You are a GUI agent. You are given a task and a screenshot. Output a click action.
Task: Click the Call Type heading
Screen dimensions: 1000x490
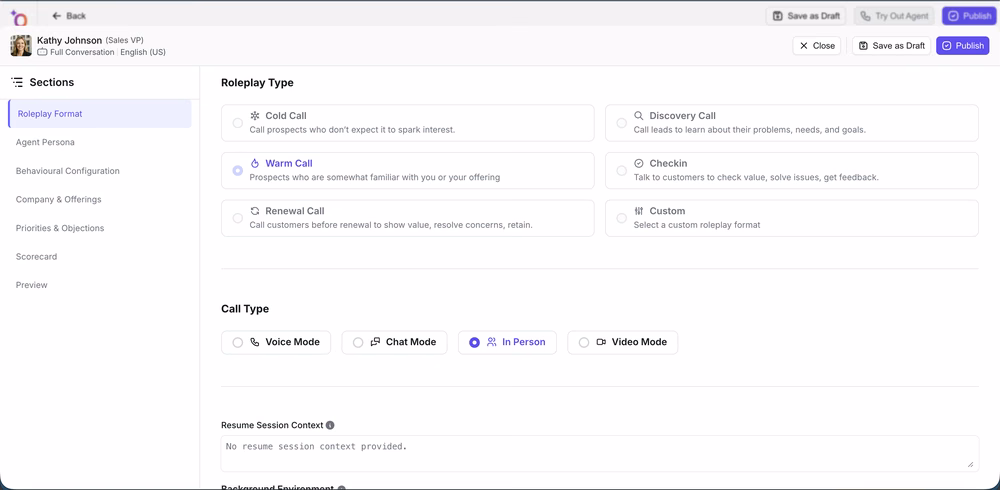pyautogui.click(x=245, y=309)
